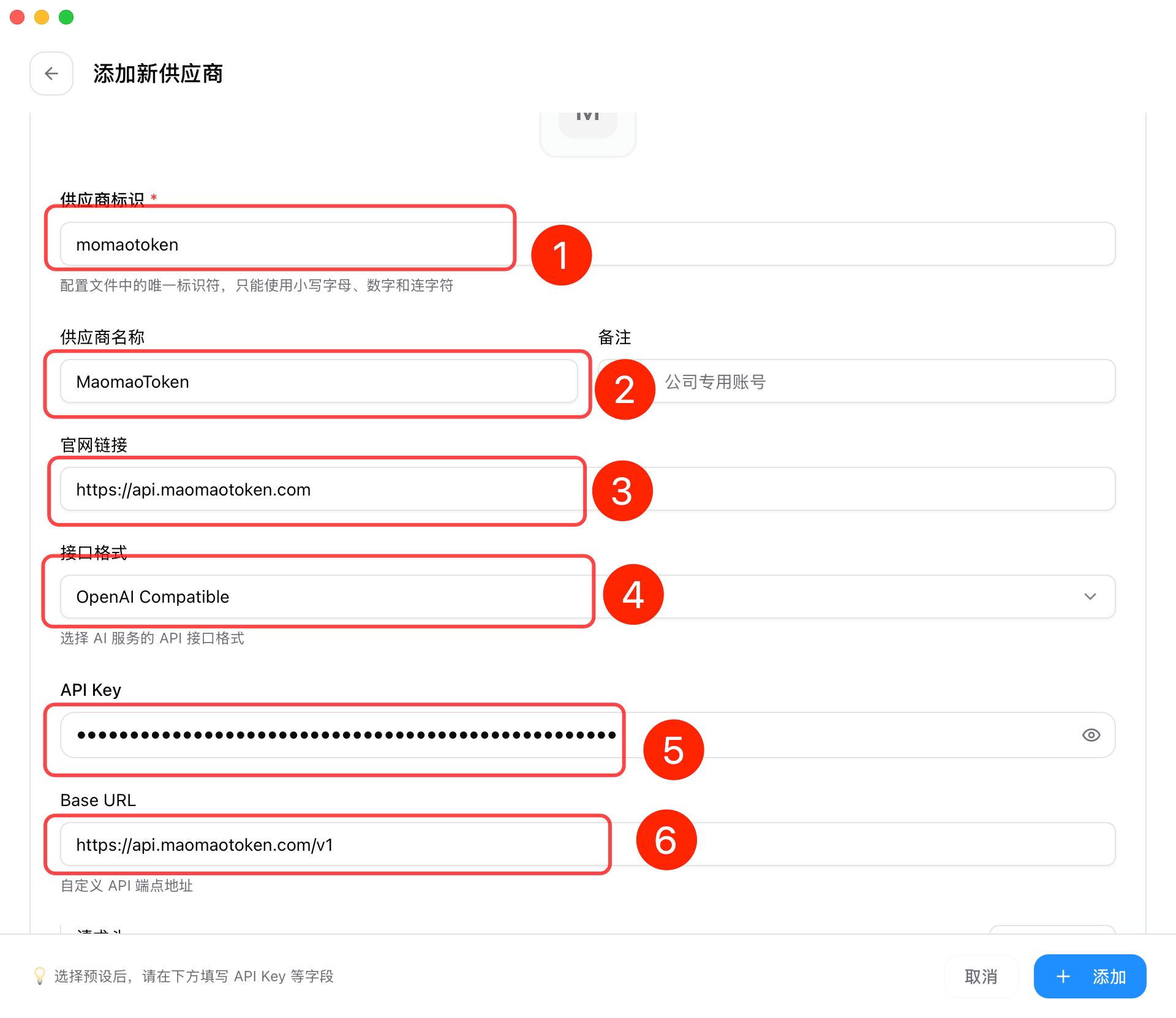Click the green maximize window button
The height and width of the screenshot is (1018, 1176).
[66, 17]
